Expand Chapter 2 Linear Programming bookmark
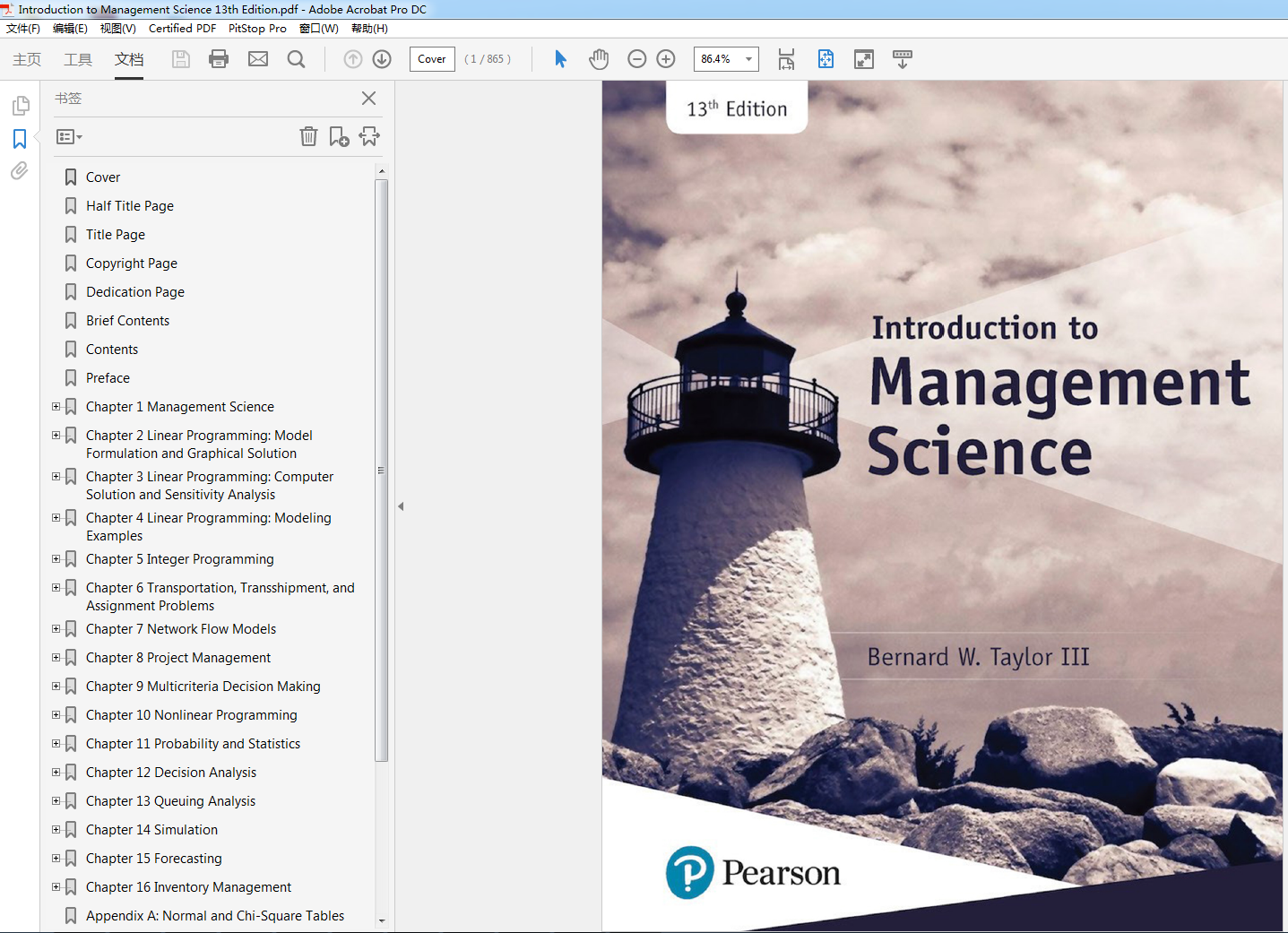The height and width of the screenshot is (933, 1288). pyautogui.click(x=56, y=436)
